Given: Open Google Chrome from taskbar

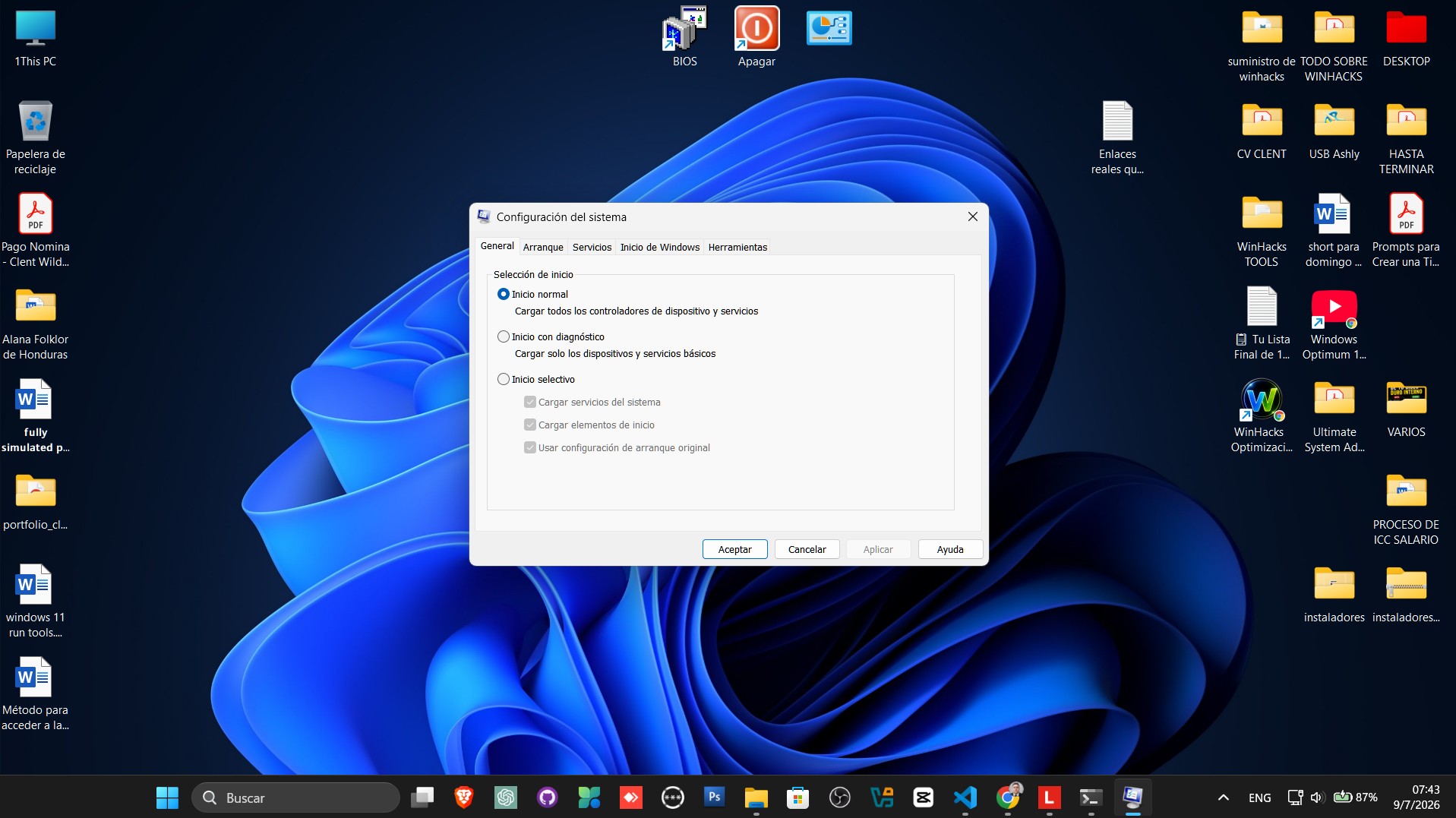Looking at the screenshot, I should (1008, 797).
